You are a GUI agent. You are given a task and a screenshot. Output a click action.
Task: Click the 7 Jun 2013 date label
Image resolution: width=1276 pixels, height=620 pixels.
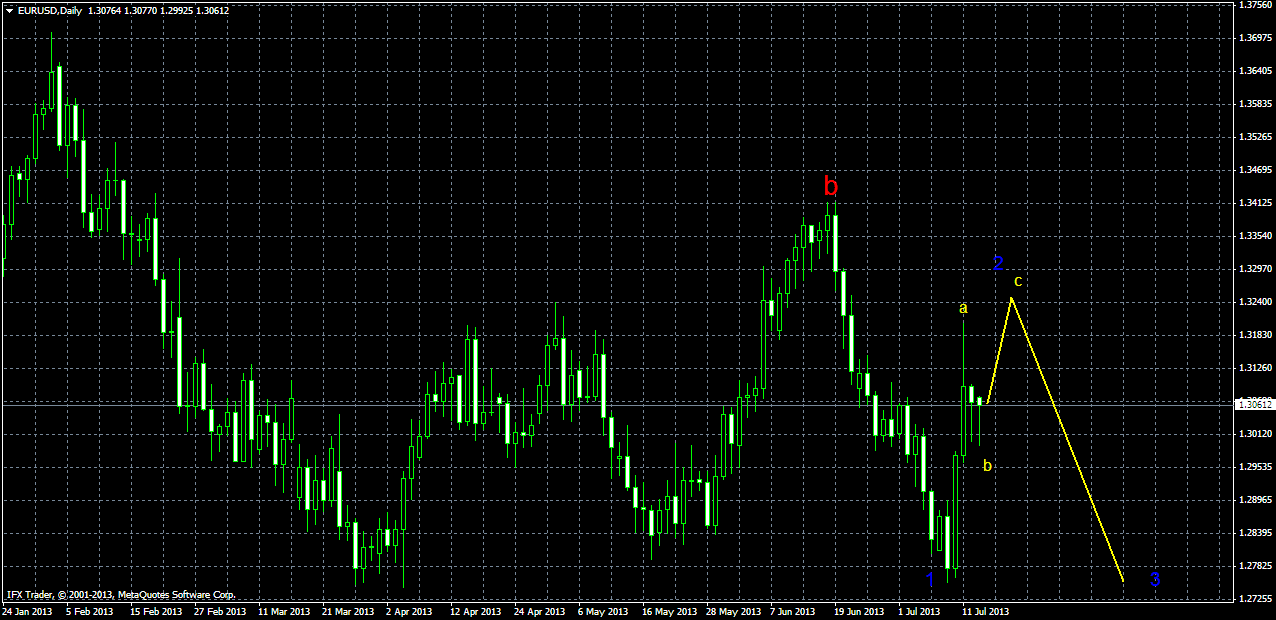[793, 611]
